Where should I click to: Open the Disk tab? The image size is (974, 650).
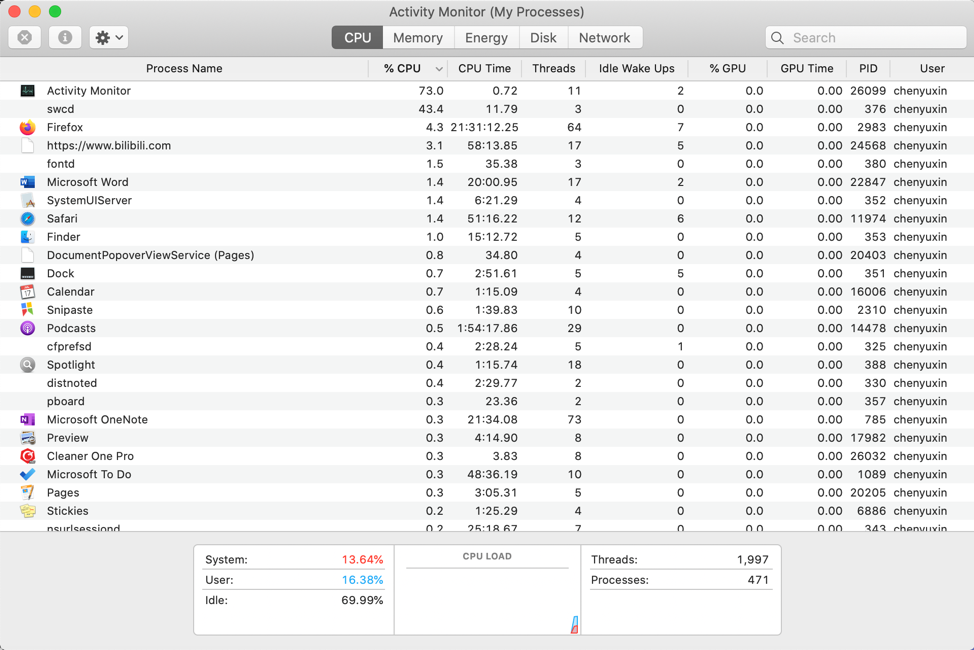point(543,38)
